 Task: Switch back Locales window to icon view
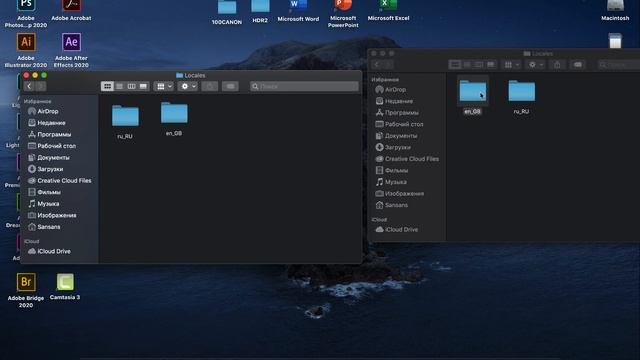[455, 64]
